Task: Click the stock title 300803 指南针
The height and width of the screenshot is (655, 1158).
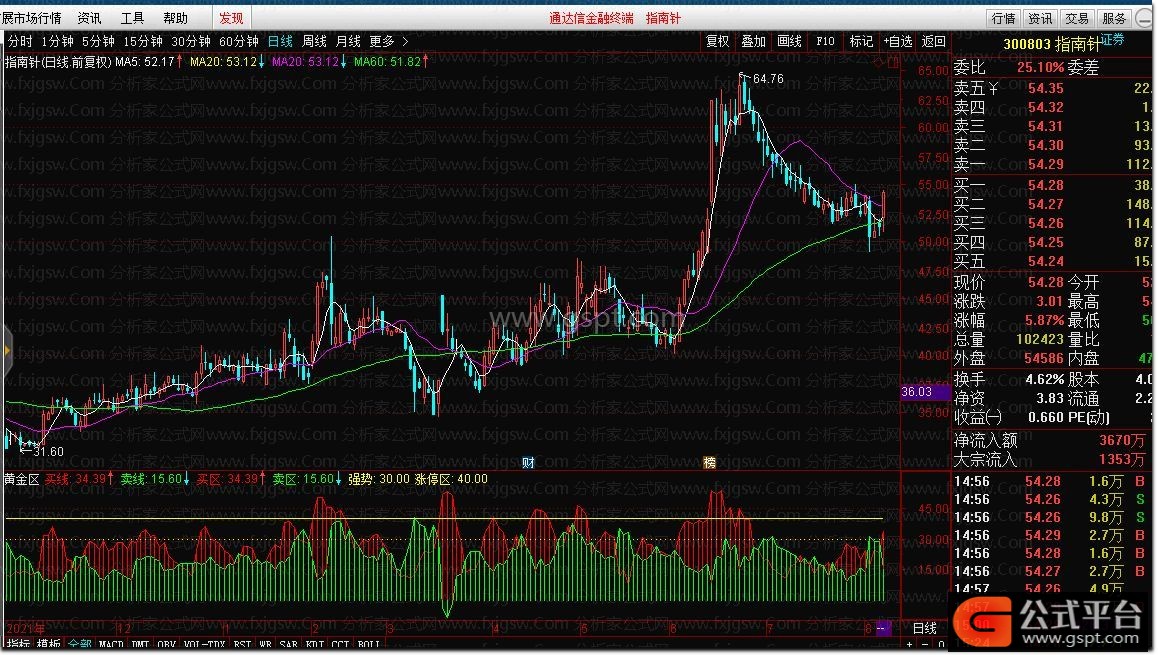Action: [1052, 44]
